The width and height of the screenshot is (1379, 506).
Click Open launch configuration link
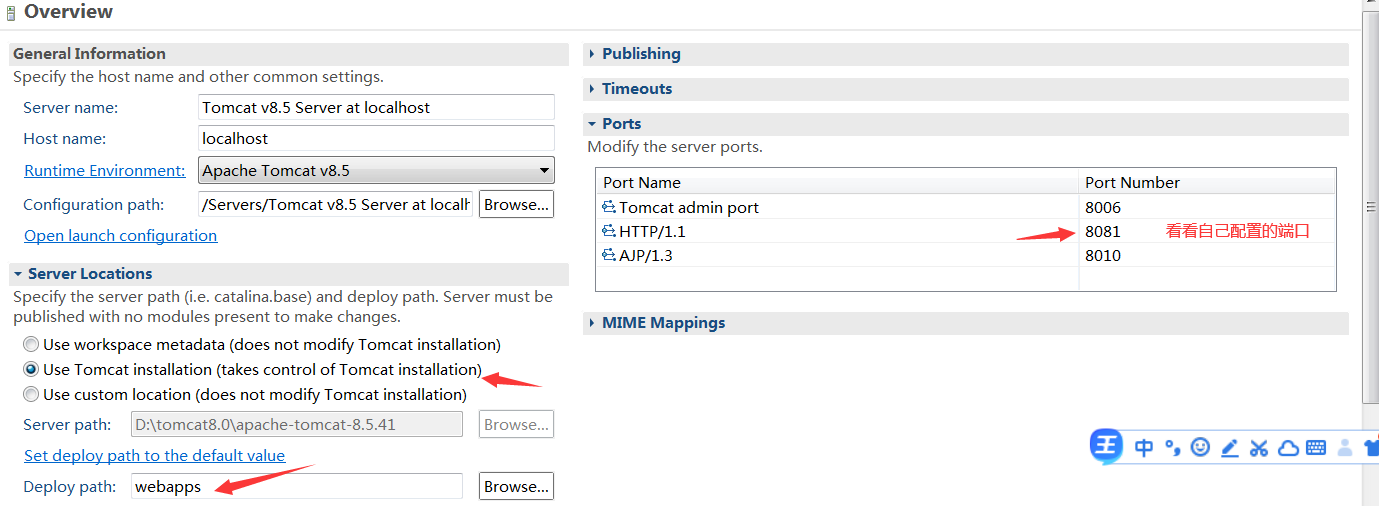click(120, 236)
